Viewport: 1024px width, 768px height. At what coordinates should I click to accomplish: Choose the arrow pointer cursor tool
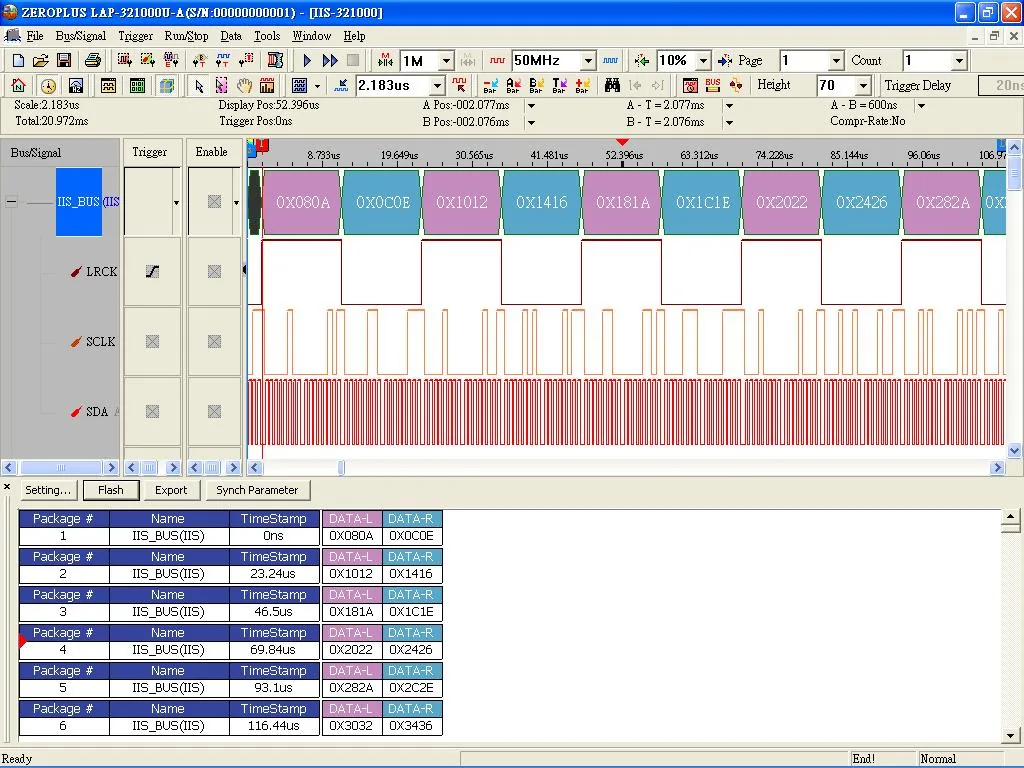(x=199, y=86)
